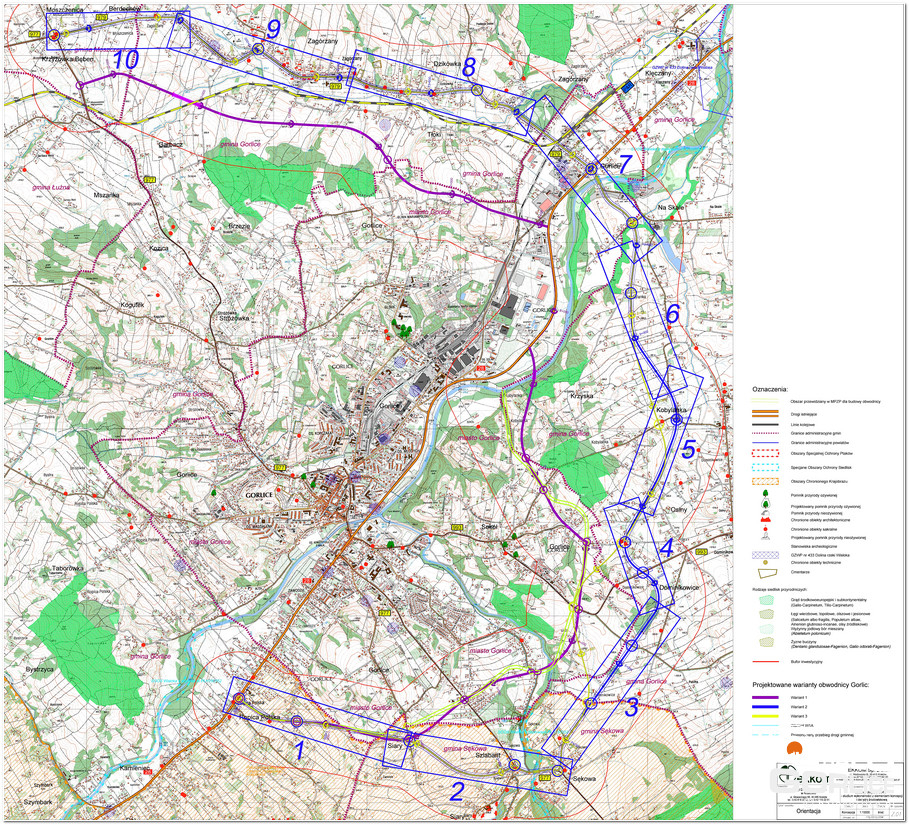
Task: Click the bold GORLICE town label
Action: click(x=257, y=496)
